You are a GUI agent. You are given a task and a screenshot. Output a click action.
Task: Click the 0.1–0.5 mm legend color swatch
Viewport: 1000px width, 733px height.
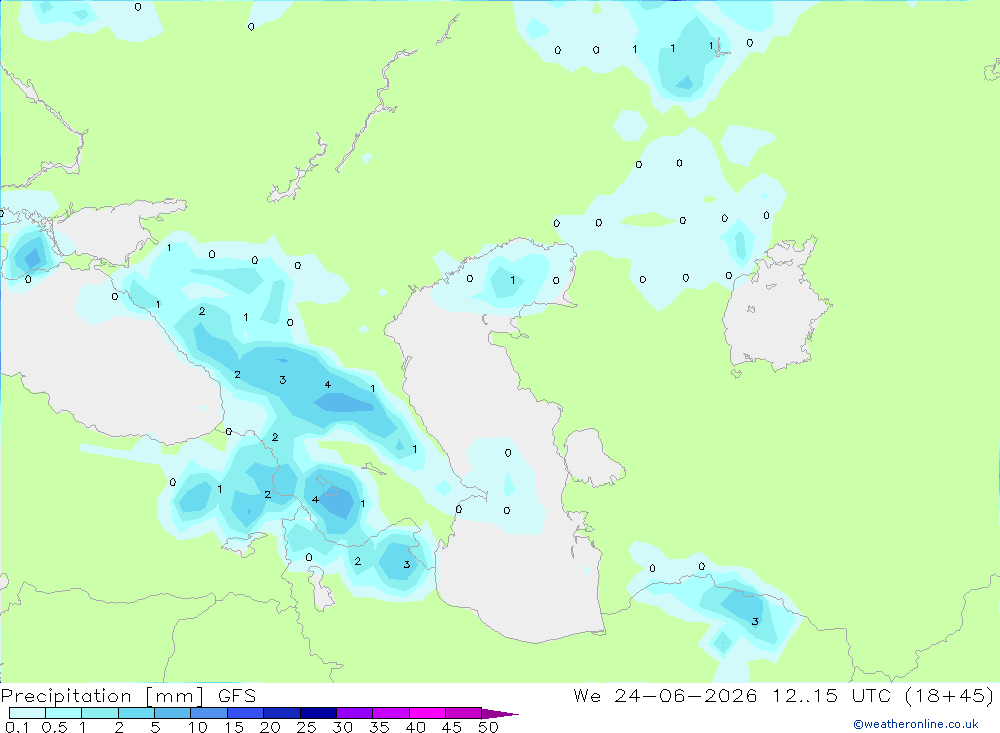27,713
